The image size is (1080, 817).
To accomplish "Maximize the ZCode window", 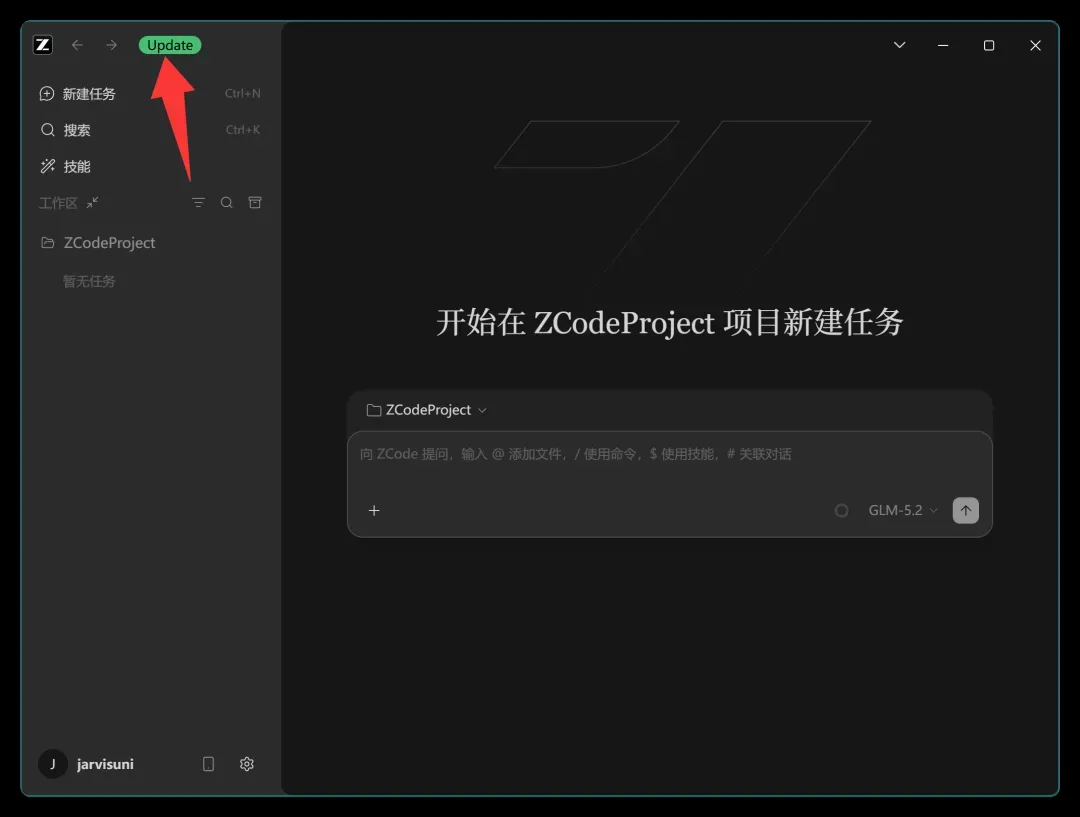I will pyautogui.click(x=989, y=45).
